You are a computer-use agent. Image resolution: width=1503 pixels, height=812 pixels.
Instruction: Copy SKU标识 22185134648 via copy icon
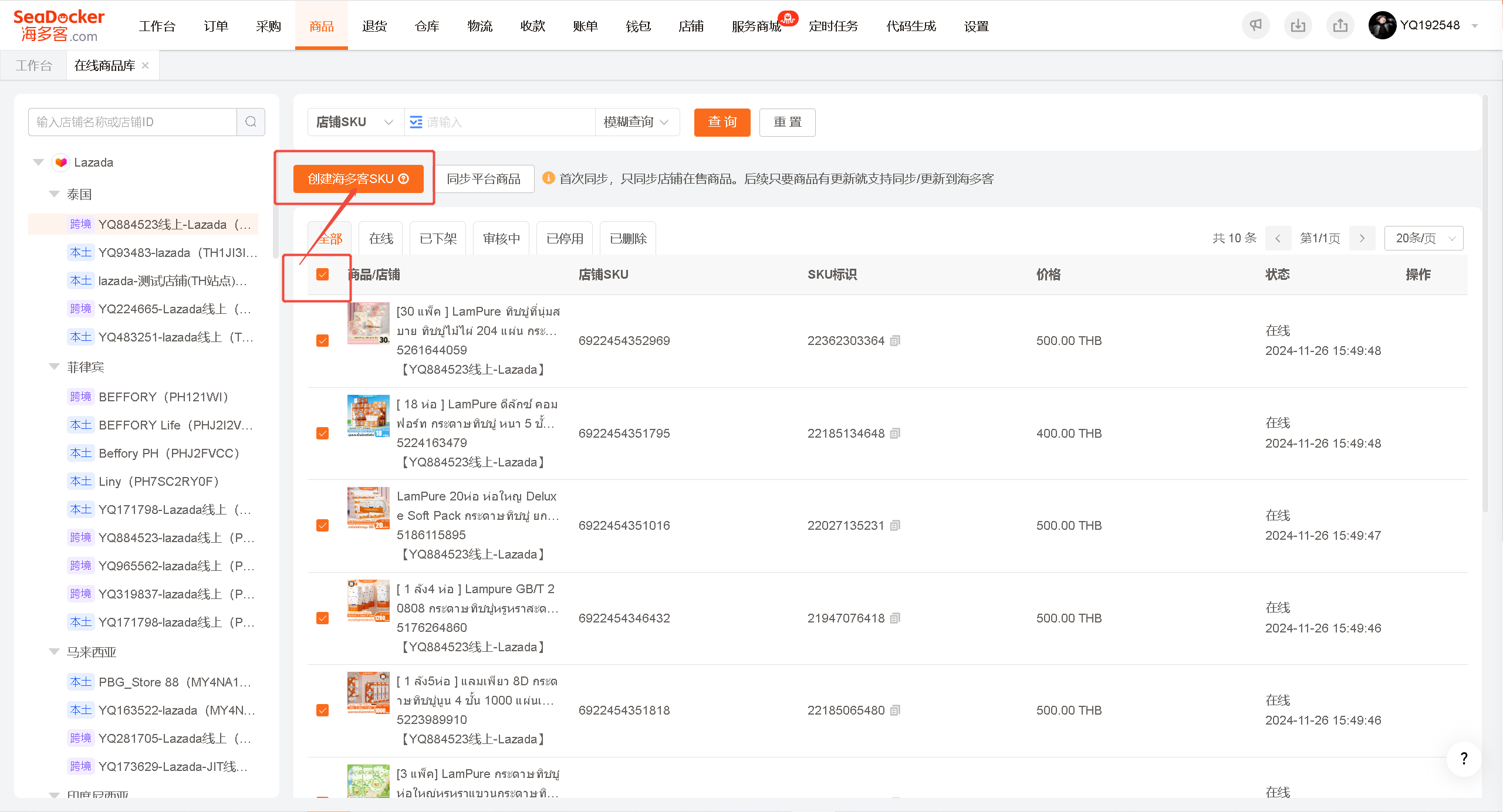coord(895,434)
